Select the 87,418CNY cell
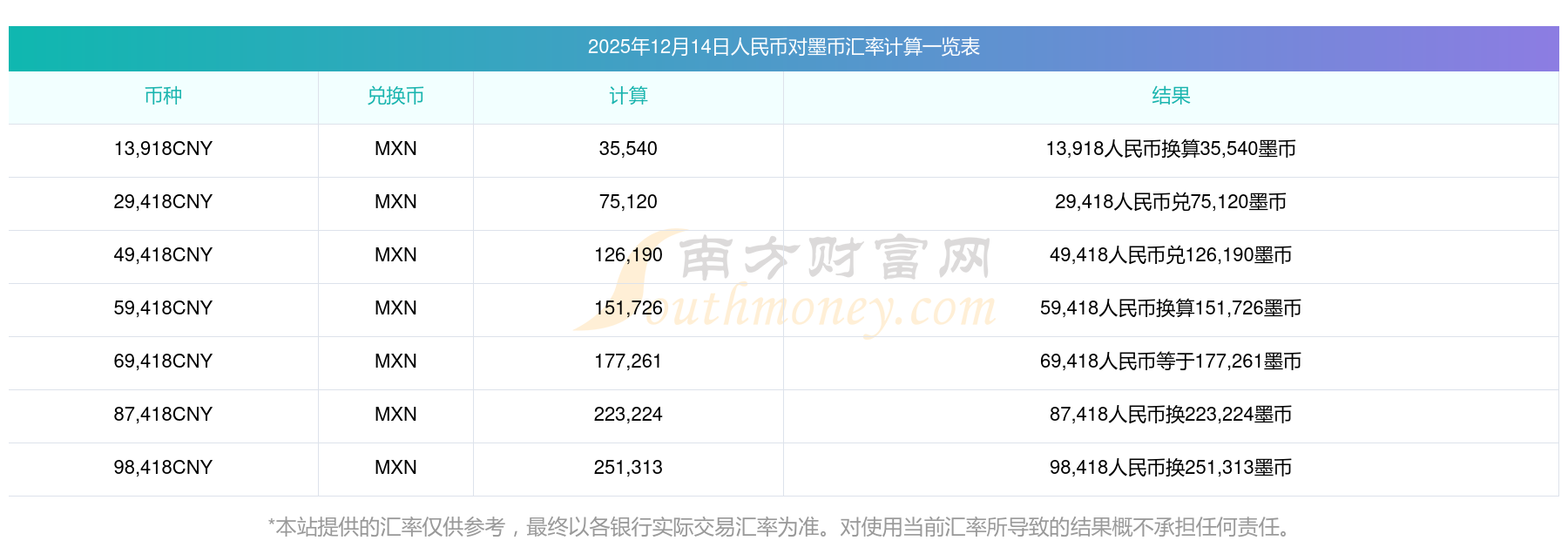This screenshot has height=554, width=1568. (x=163, y=415)
